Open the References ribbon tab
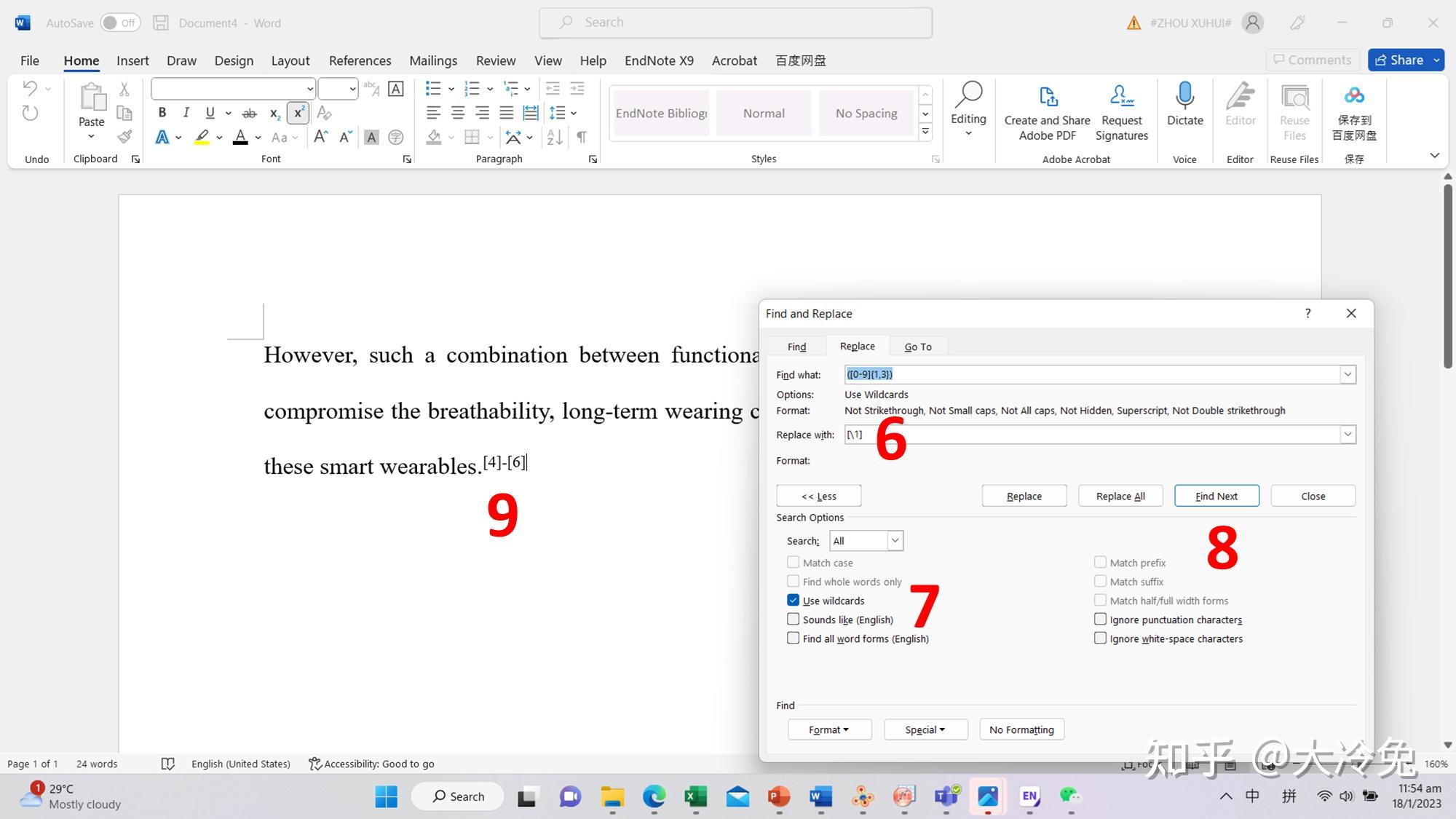1456x819 pixels. tap(360, 60)
